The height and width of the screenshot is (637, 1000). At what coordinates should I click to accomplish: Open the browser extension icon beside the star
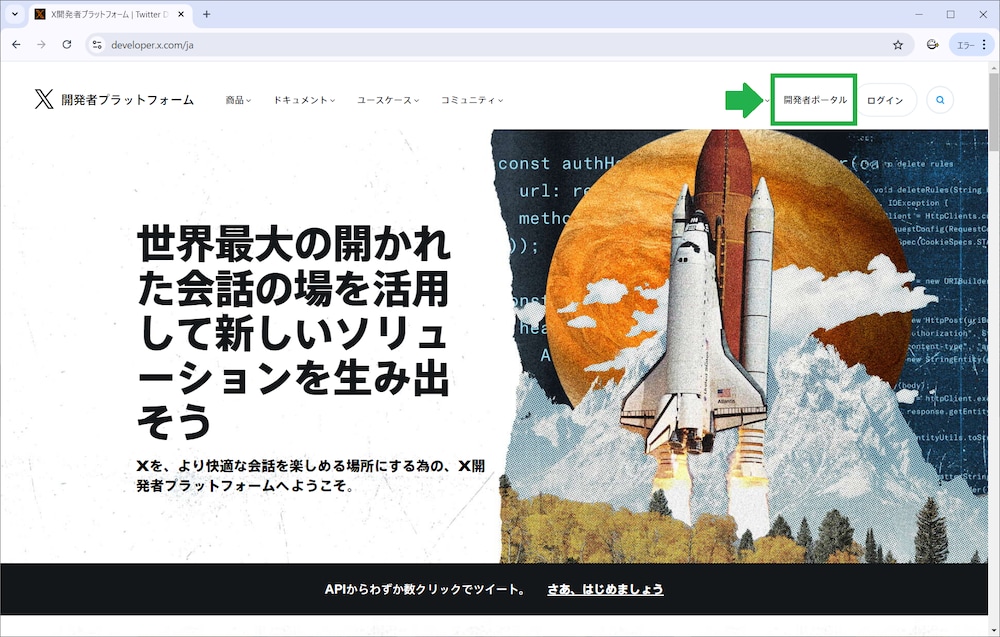932,45
